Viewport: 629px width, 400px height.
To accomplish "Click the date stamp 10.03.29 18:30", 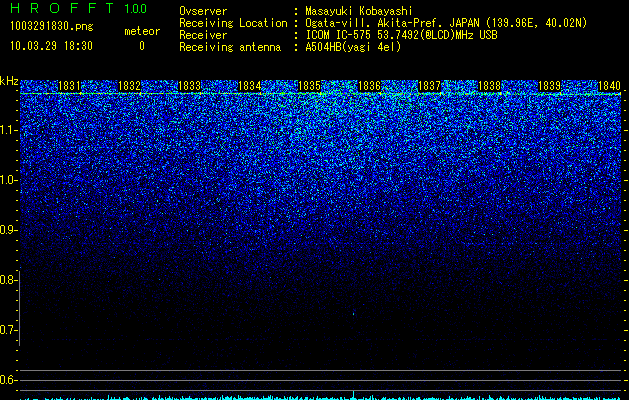I will click(51, 46).
